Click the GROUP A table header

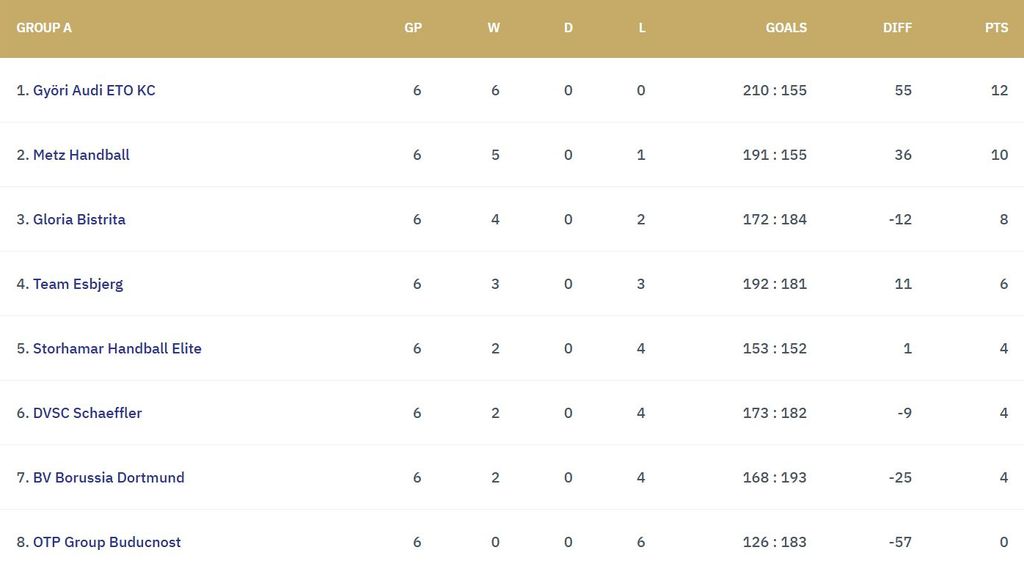point(44,28)
